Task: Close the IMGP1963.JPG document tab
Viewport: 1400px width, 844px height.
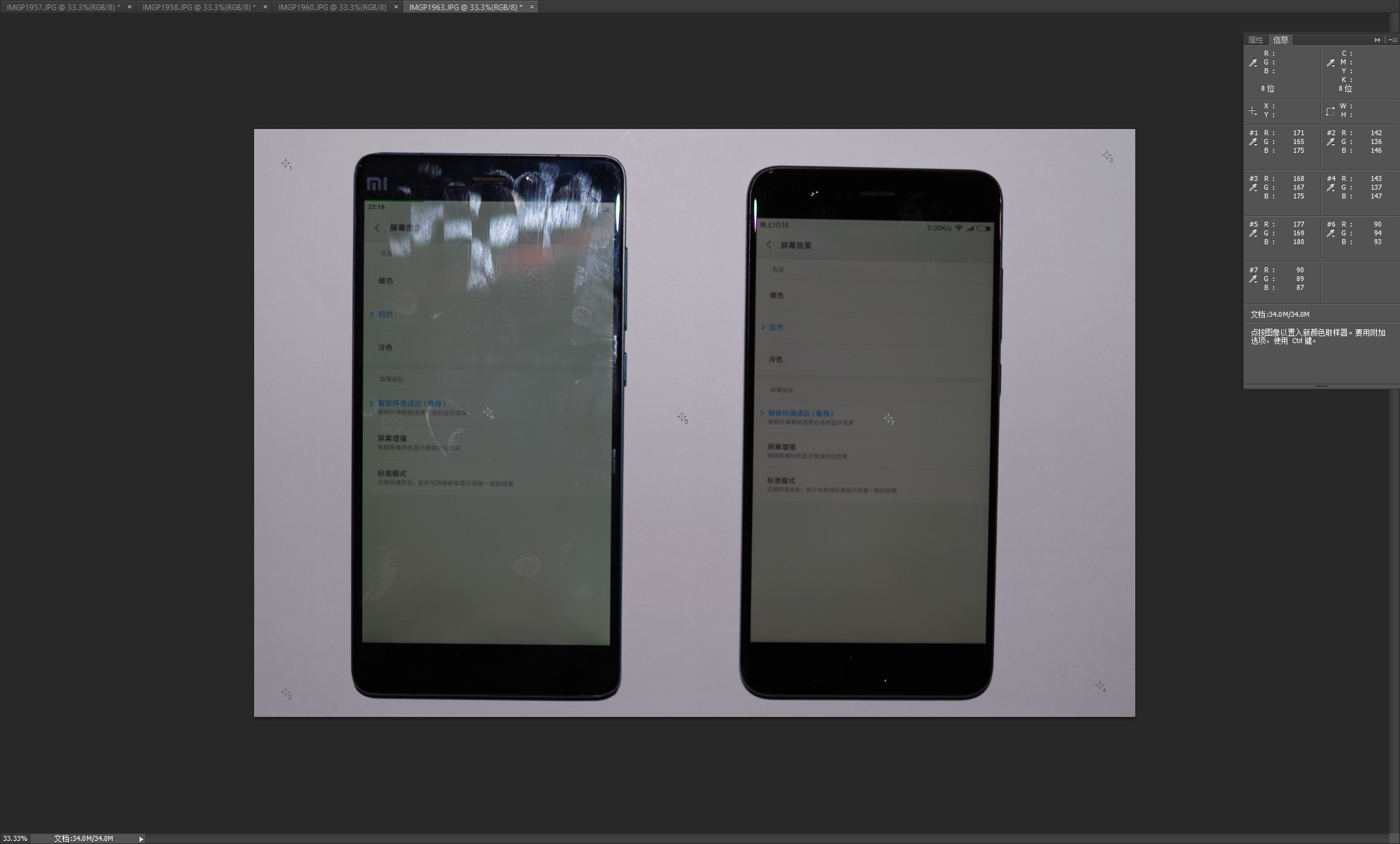Action: [x=532, y=7]
